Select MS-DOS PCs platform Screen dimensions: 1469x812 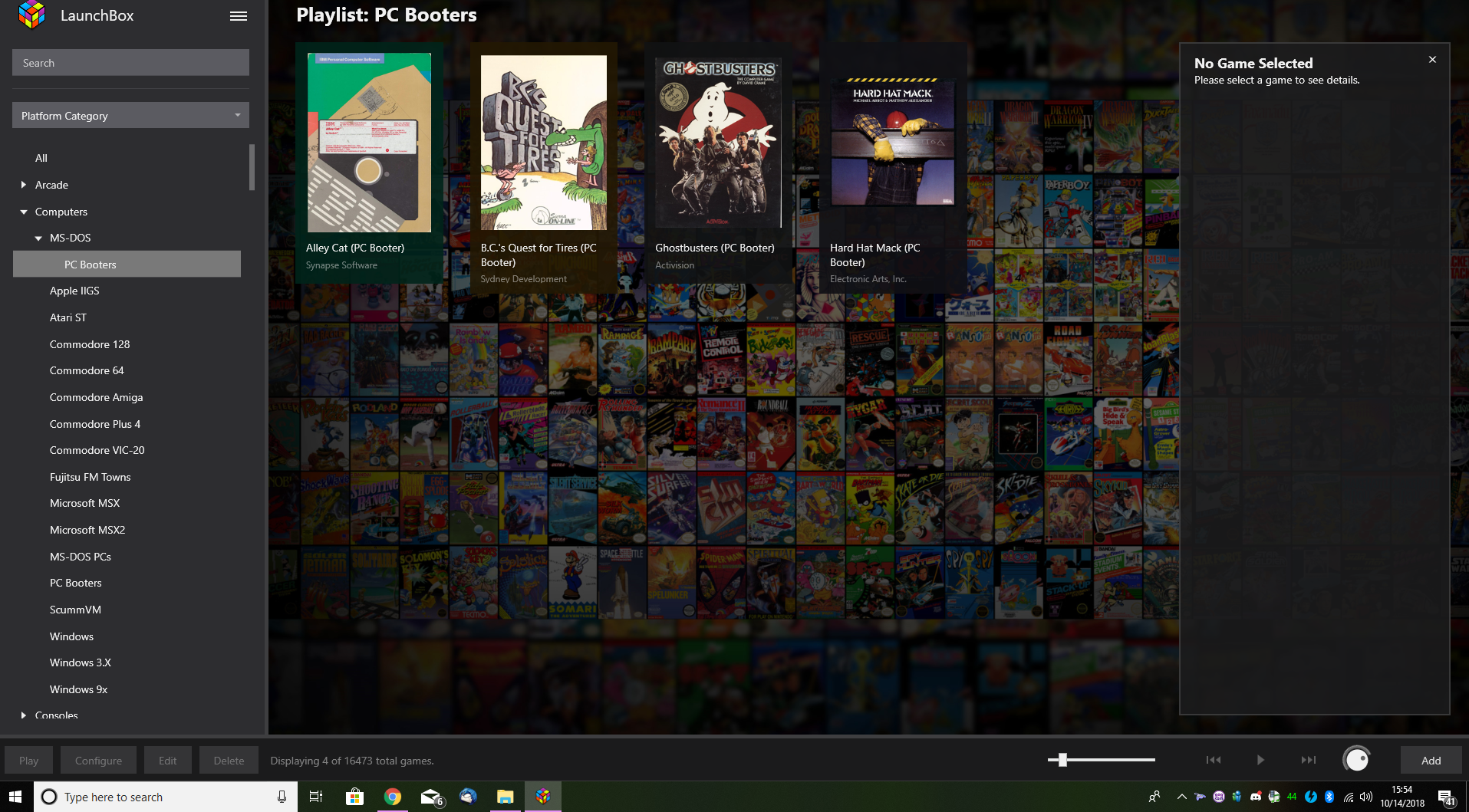pos(81,557)
